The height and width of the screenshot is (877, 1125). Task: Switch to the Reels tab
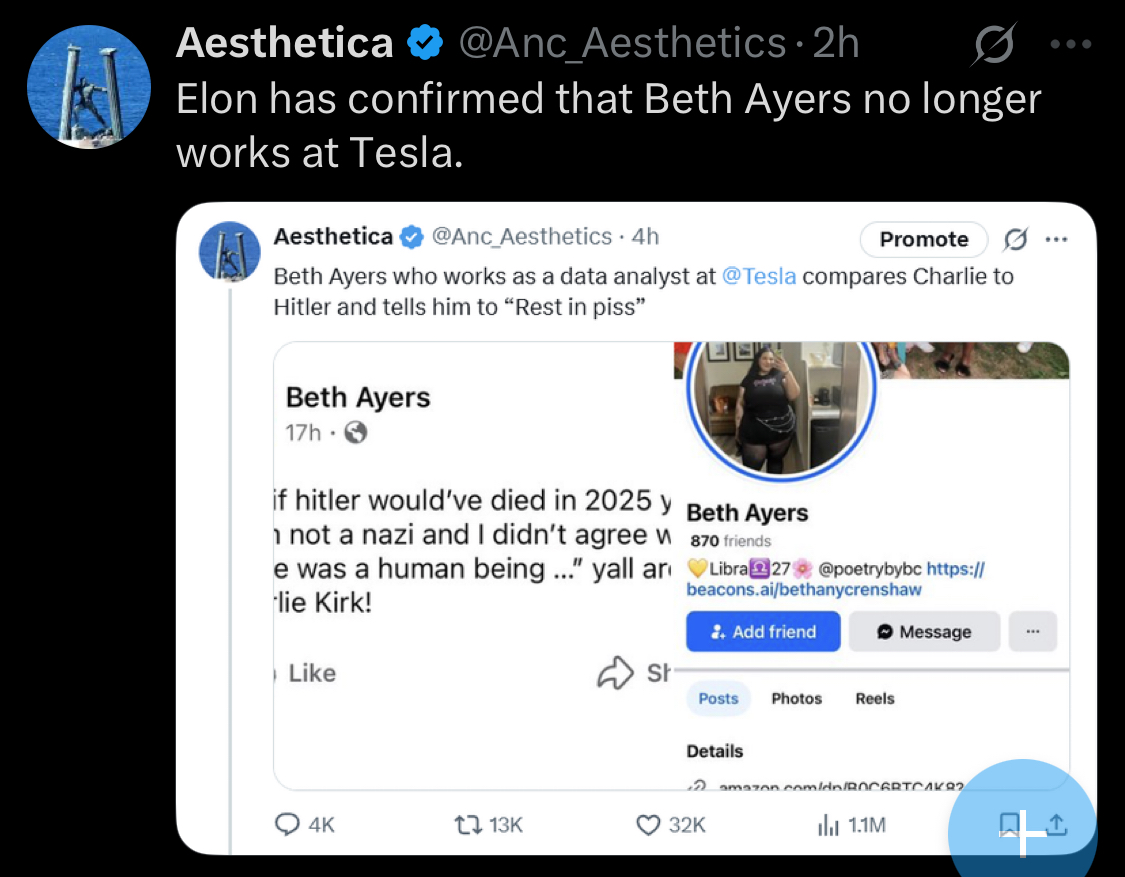coord(875,698)
